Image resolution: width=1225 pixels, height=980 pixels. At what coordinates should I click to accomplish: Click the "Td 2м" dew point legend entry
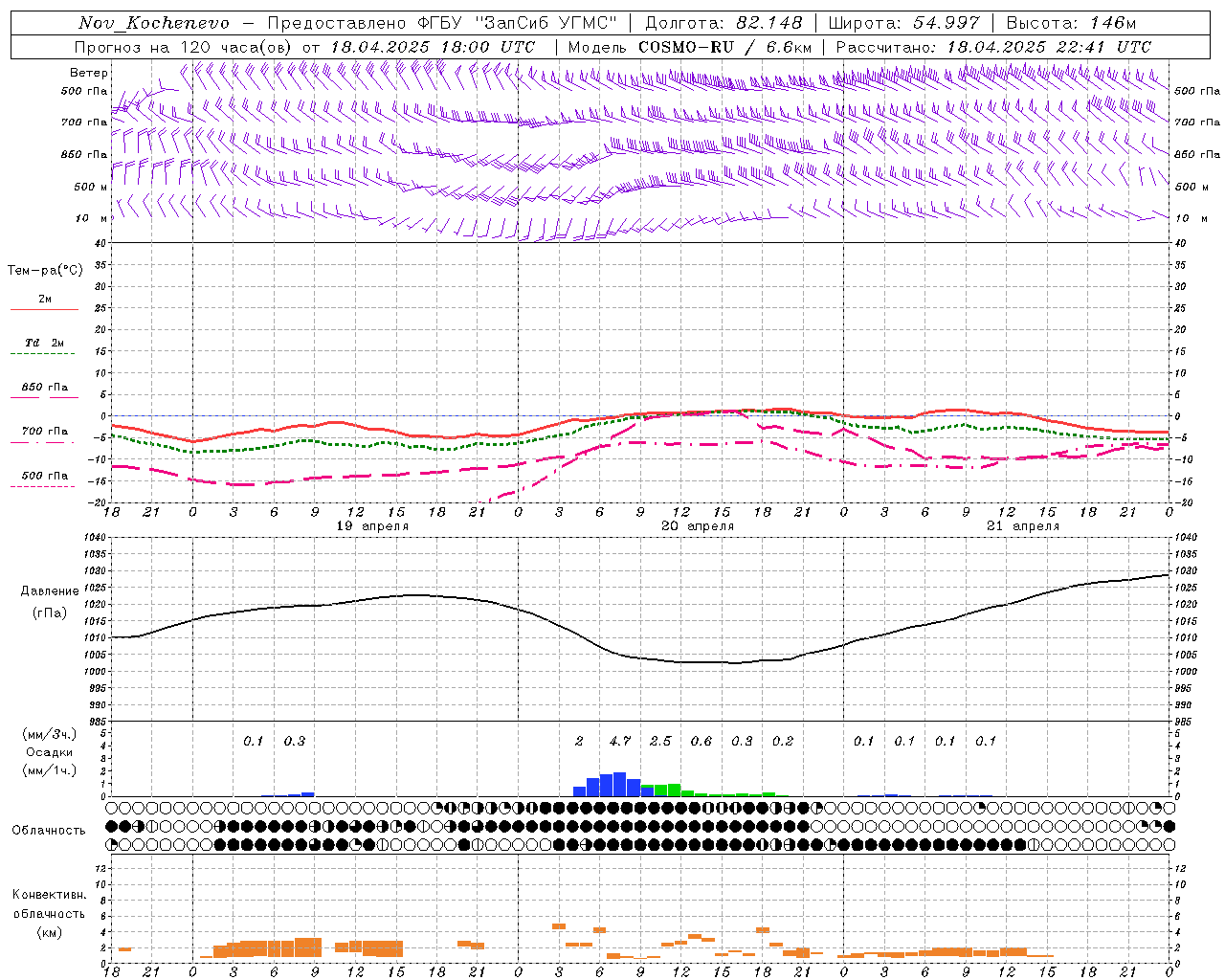tap(45, 343)
